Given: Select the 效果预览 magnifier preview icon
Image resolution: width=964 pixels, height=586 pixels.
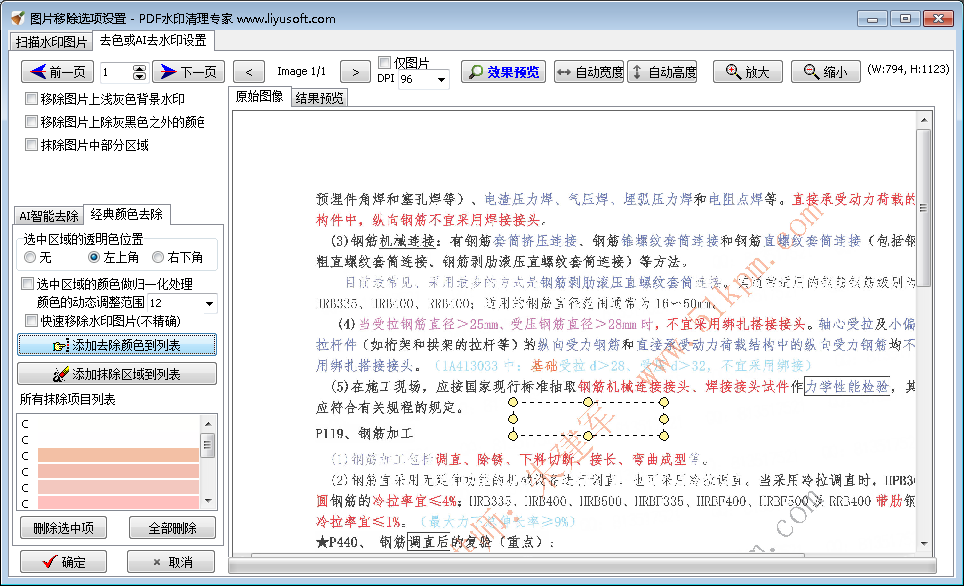Looking at the screenshot, I should tap(477, 71).
